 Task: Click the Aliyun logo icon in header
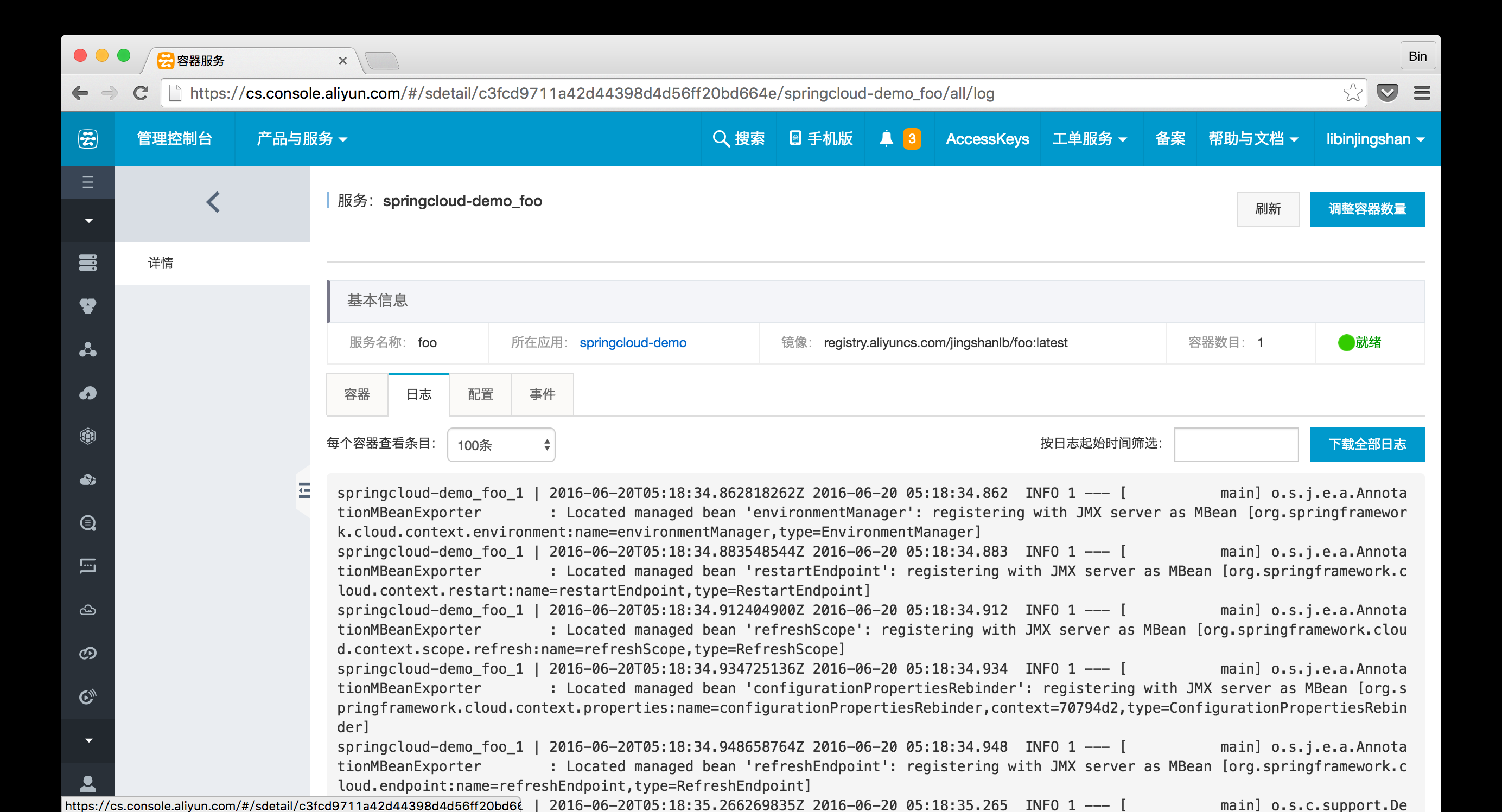(x=87, y=139)
